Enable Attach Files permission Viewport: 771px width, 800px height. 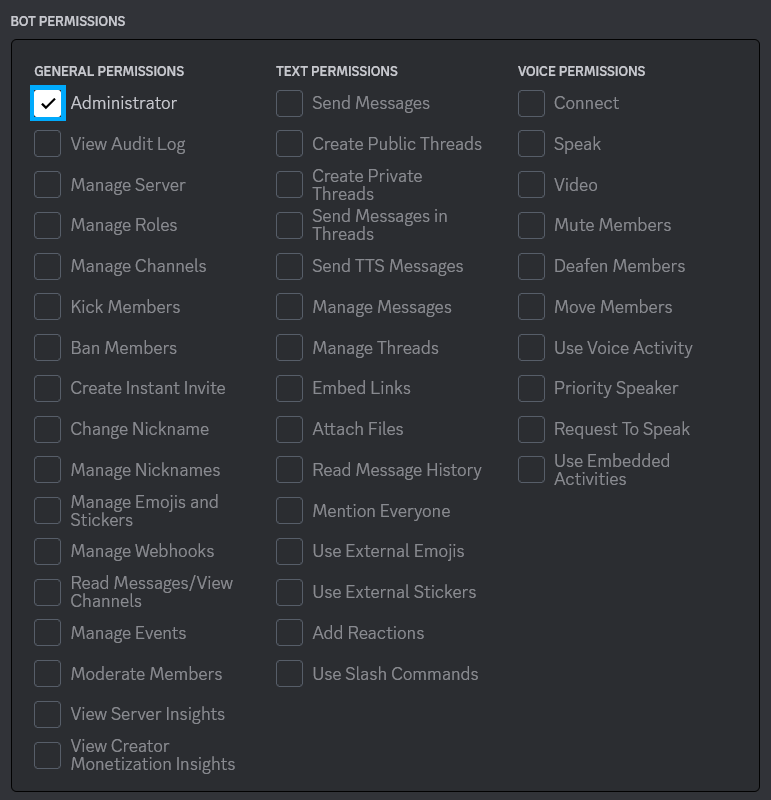click(x=289, y=429)
